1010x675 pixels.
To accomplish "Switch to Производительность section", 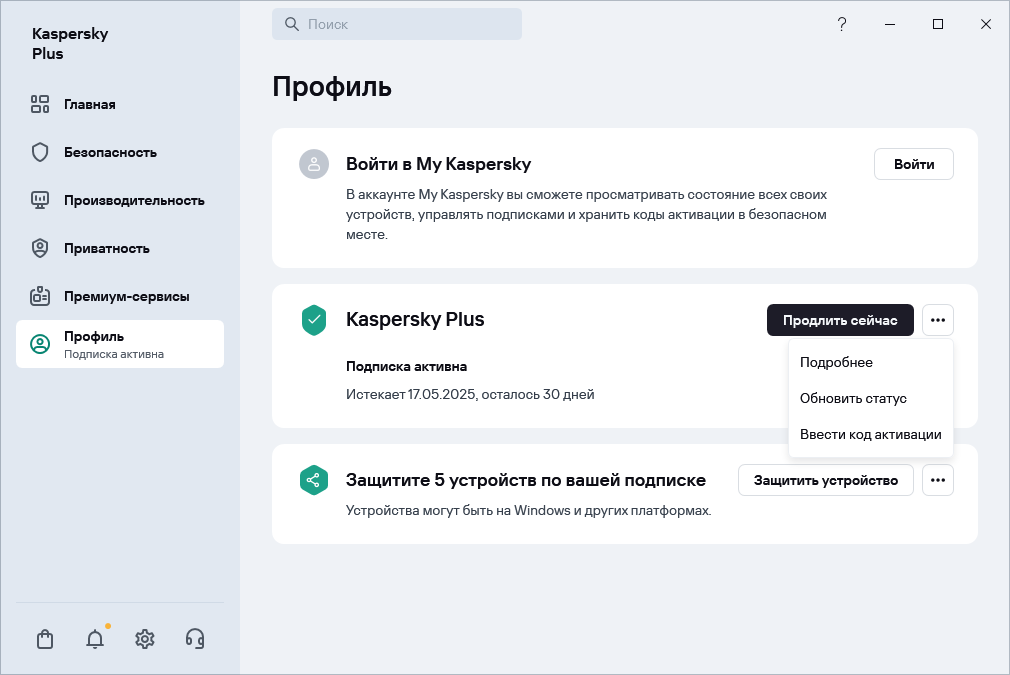I will pos(120,200).
